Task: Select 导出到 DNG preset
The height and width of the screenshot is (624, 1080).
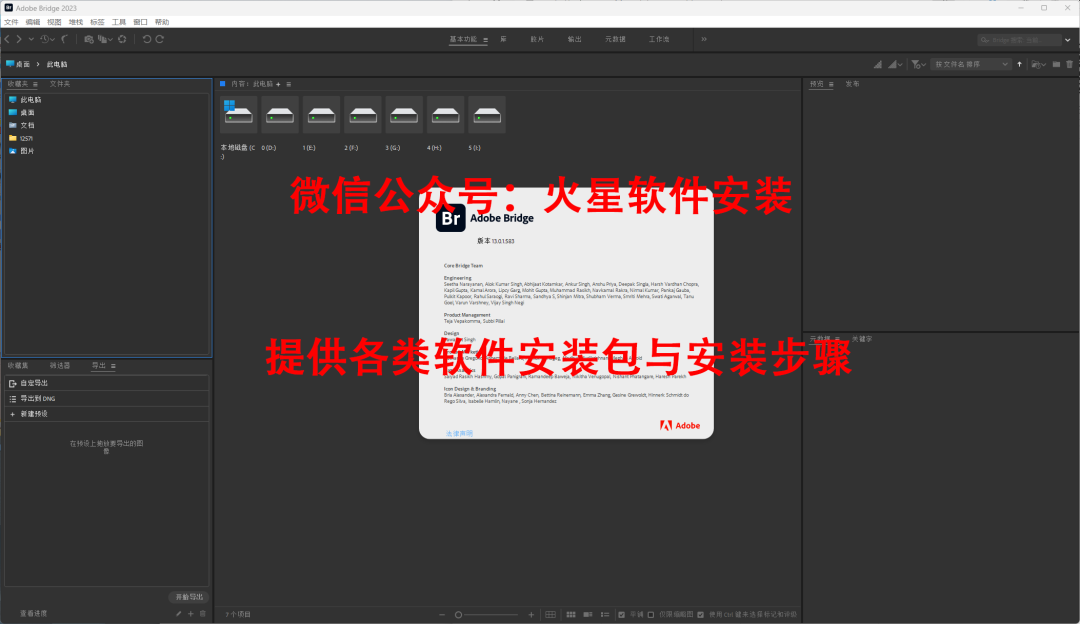Action: [x=106, y=398]
